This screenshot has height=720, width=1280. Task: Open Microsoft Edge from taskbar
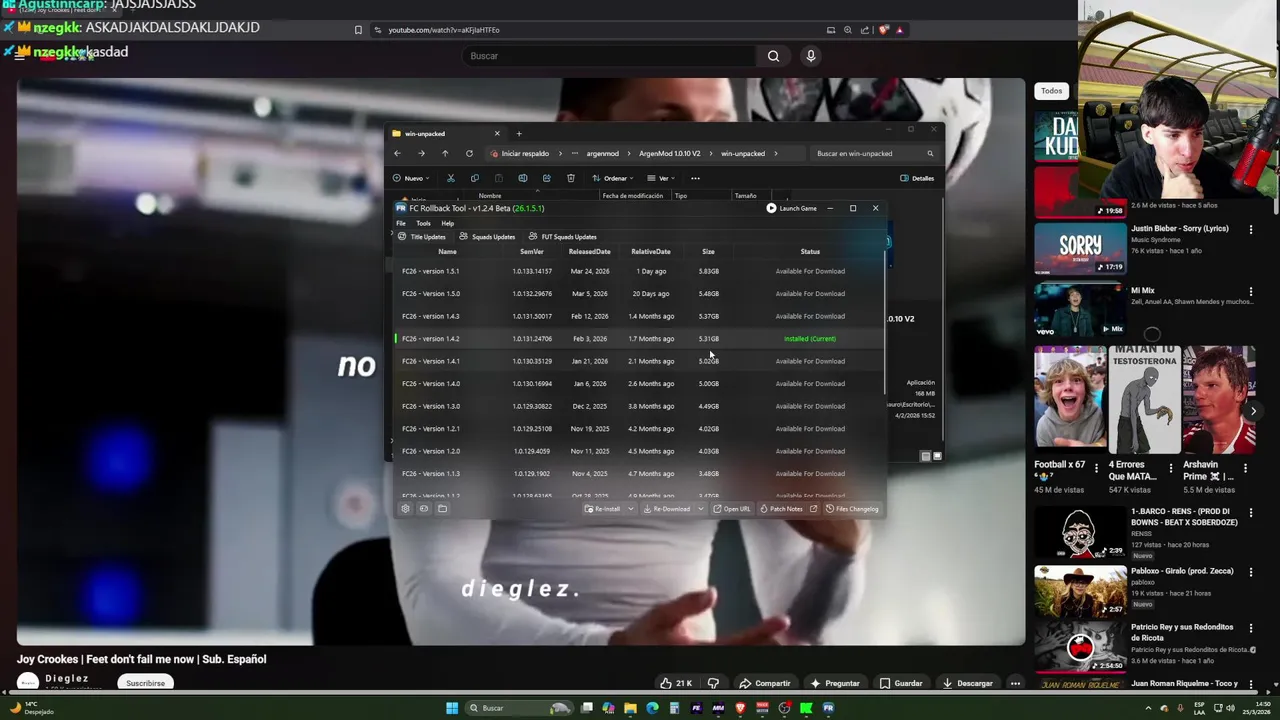(652, 708)
